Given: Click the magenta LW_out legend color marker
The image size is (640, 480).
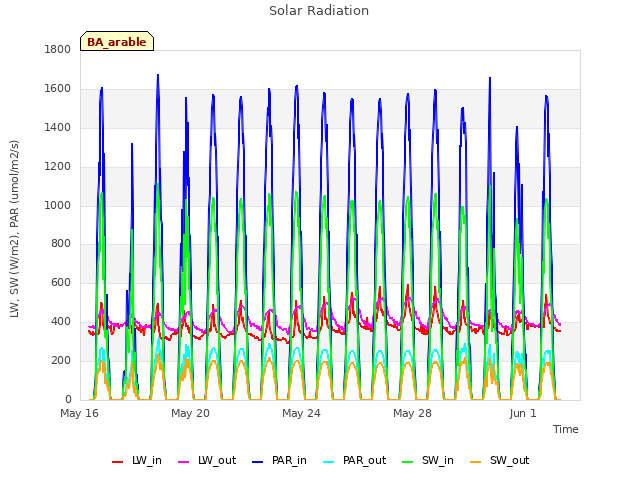Looking at the screenshot, I should click(x=184, y=462).
